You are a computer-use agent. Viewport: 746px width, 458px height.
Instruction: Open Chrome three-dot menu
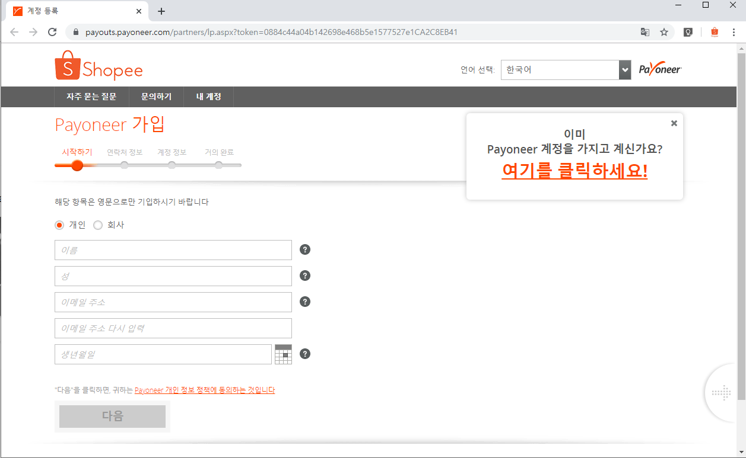coord(734,32)
